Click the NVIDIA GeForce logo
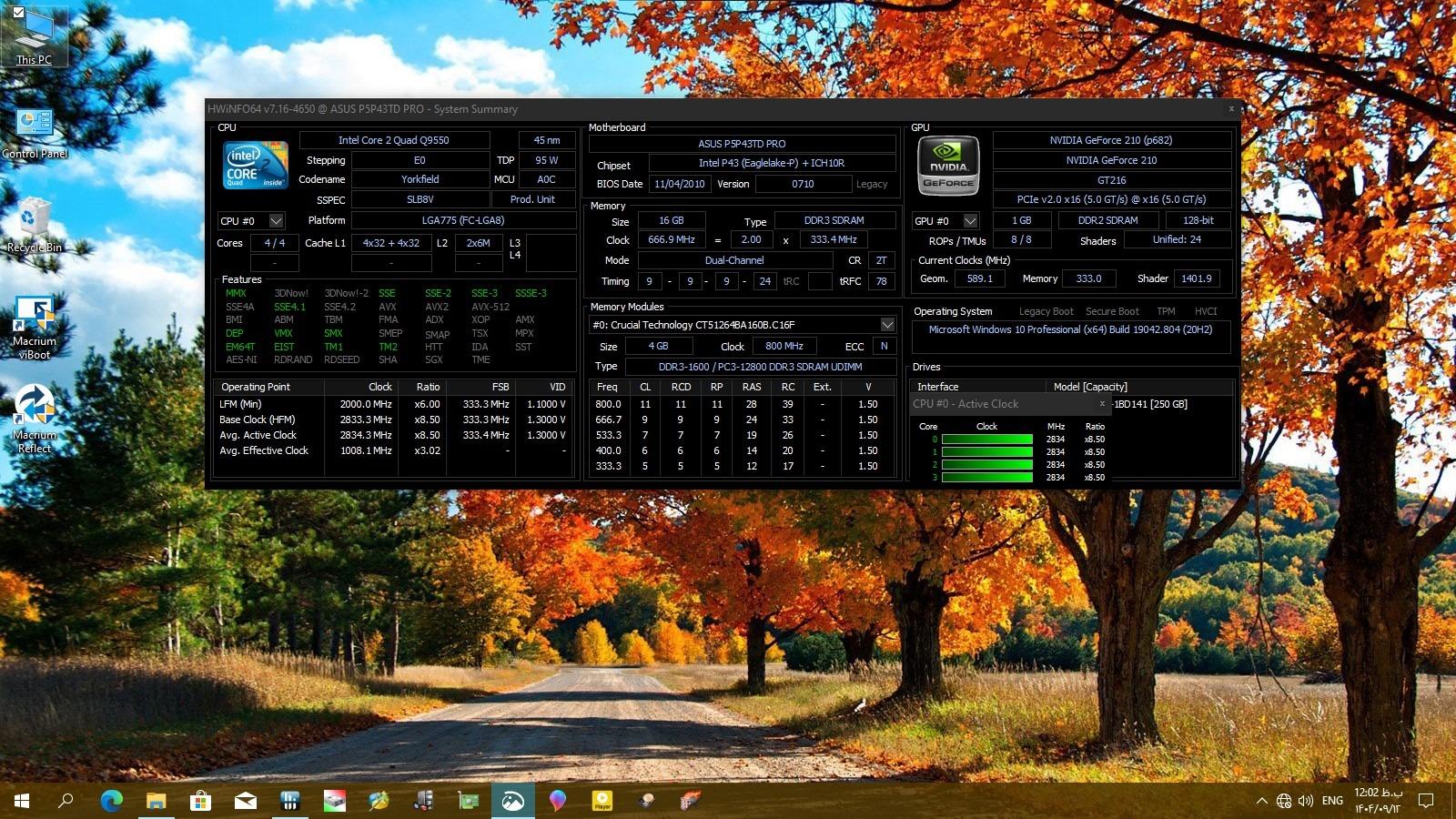Viewport: 1456px width, 819px height. coord(948,165)
